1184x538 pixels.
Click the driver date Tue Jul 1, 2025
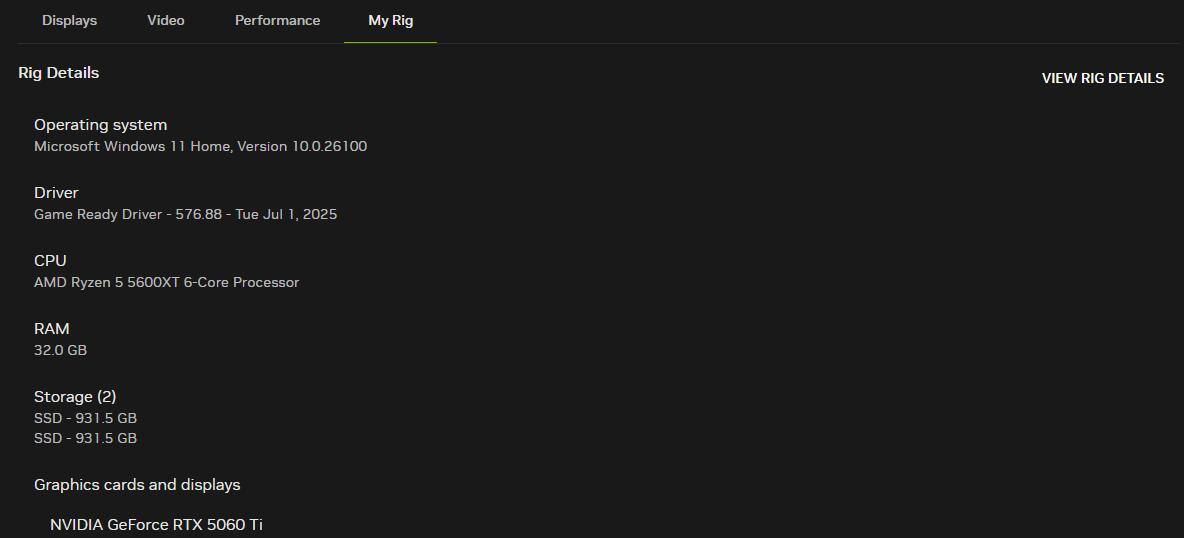click(286, 214)
